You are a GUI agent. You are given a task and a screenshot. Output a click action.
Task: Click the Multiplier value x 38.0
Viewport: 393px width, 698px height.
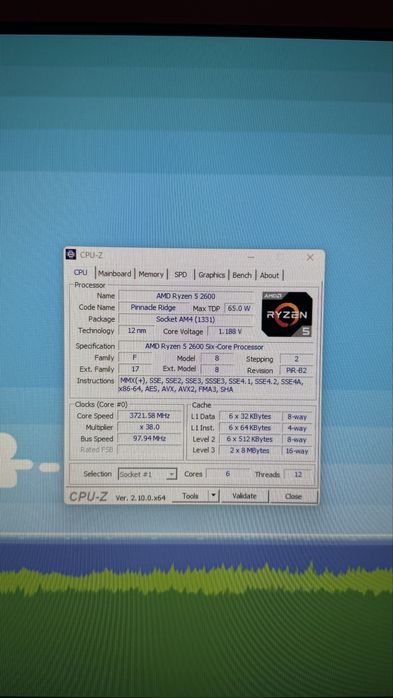(x=150, y=427)
